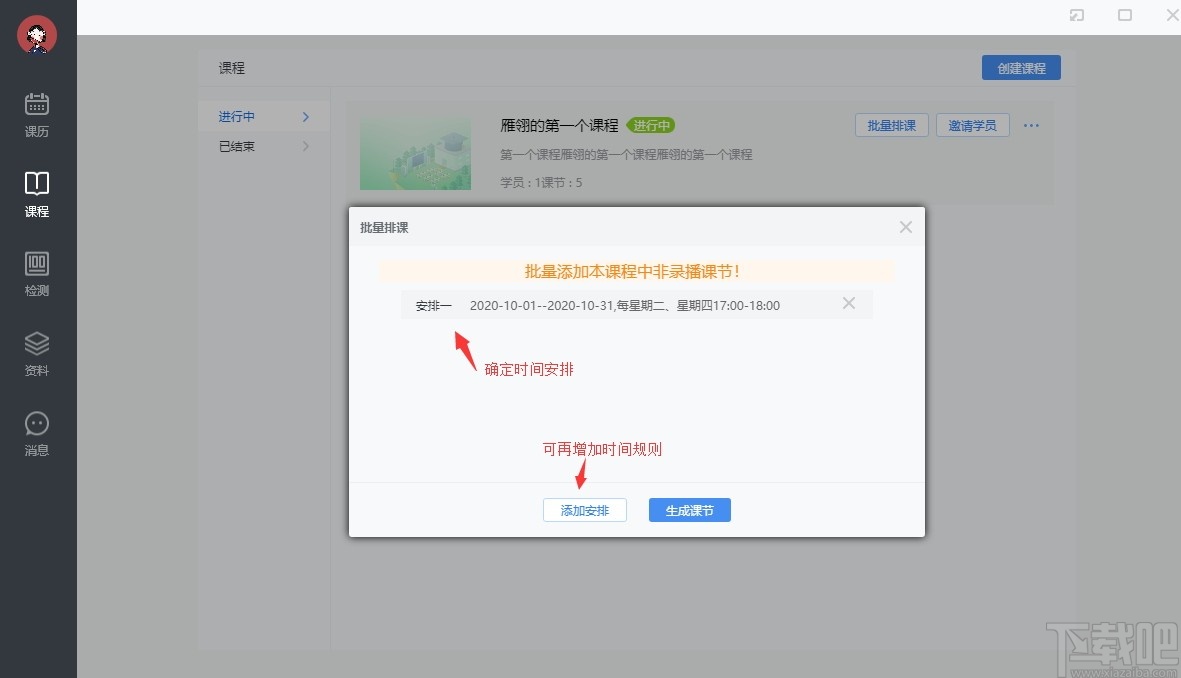Viewport: 1181px width, 678px height.
Task: Switch to the 已结束 tab
Action: 235,146
